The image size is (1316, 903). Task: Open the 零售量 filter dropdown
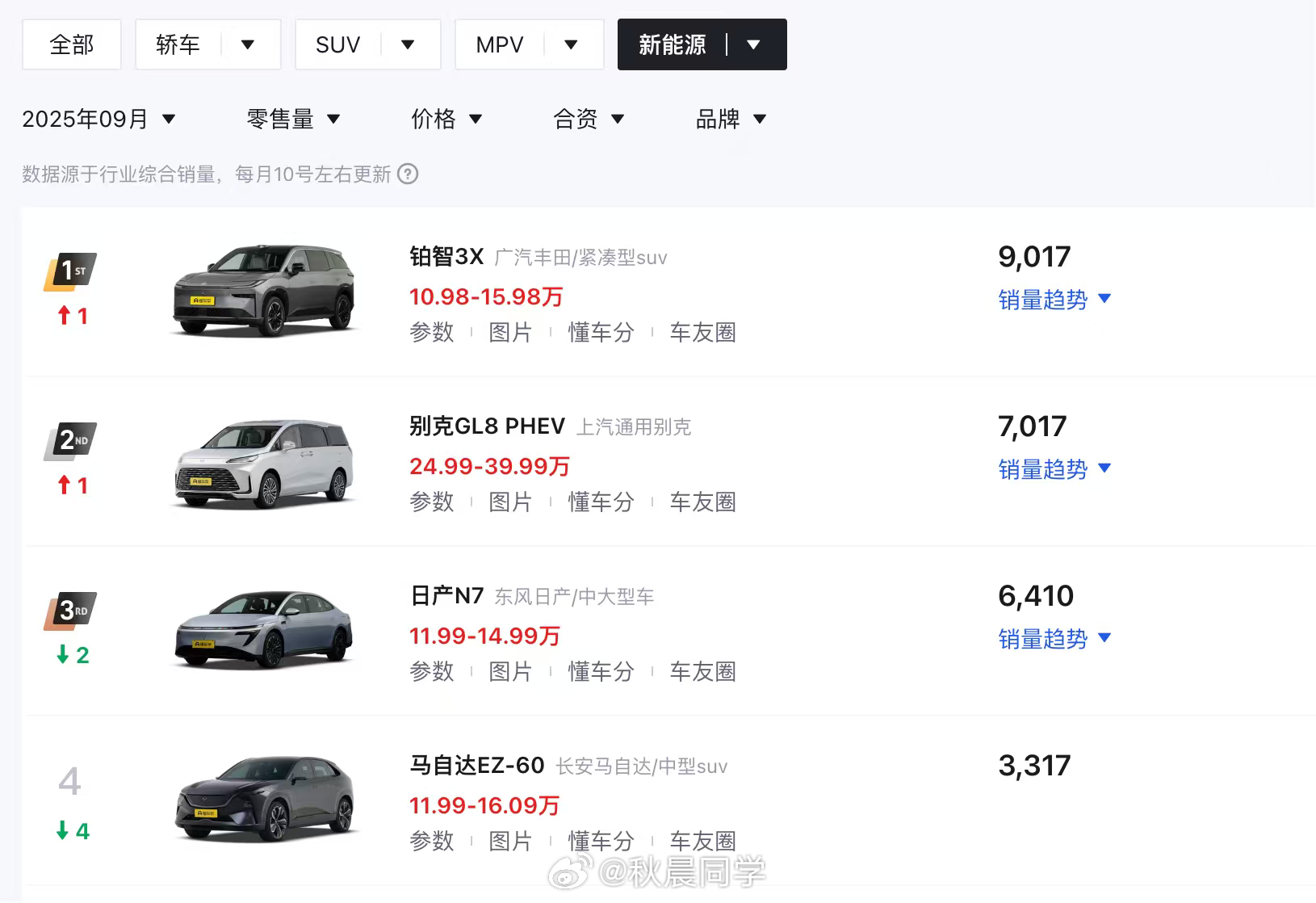pos(293,120)
